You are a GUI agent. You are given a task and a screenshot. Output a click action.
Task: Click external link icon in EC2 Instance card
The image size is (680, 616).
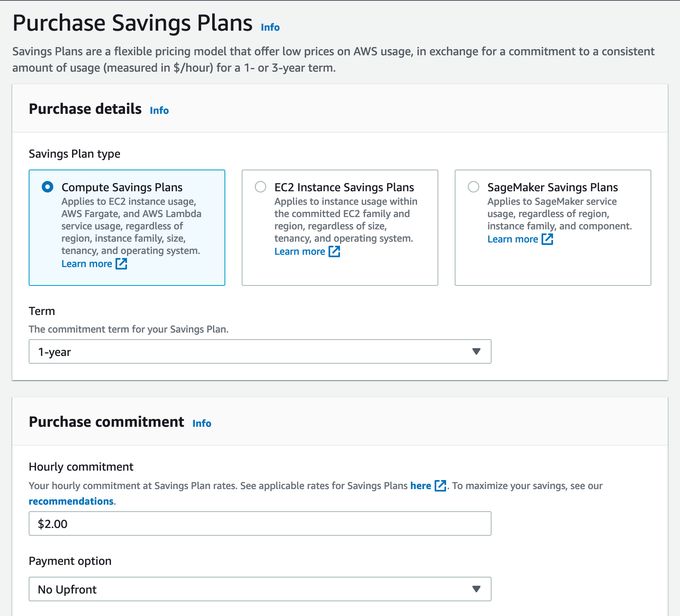pyautogui.click(x=334, y=252)
